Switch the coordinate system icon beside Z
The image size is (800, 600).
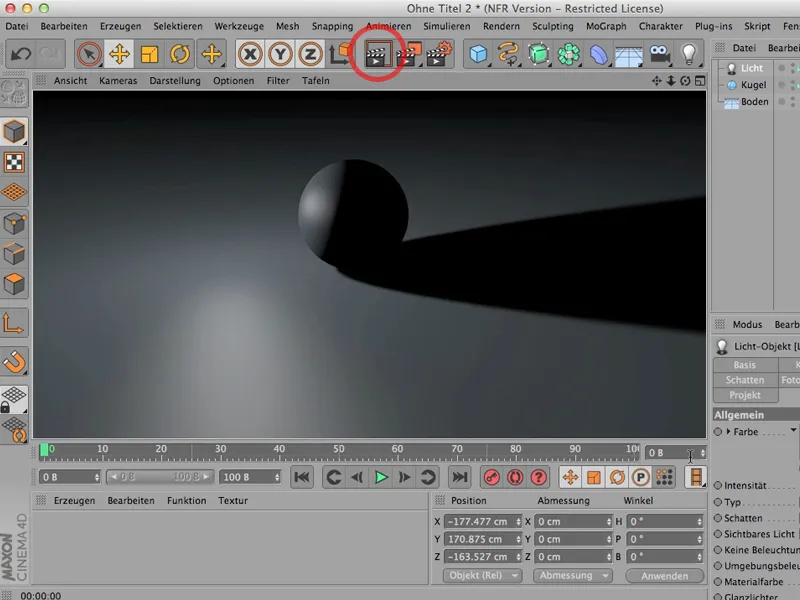(x=341, y=54)
